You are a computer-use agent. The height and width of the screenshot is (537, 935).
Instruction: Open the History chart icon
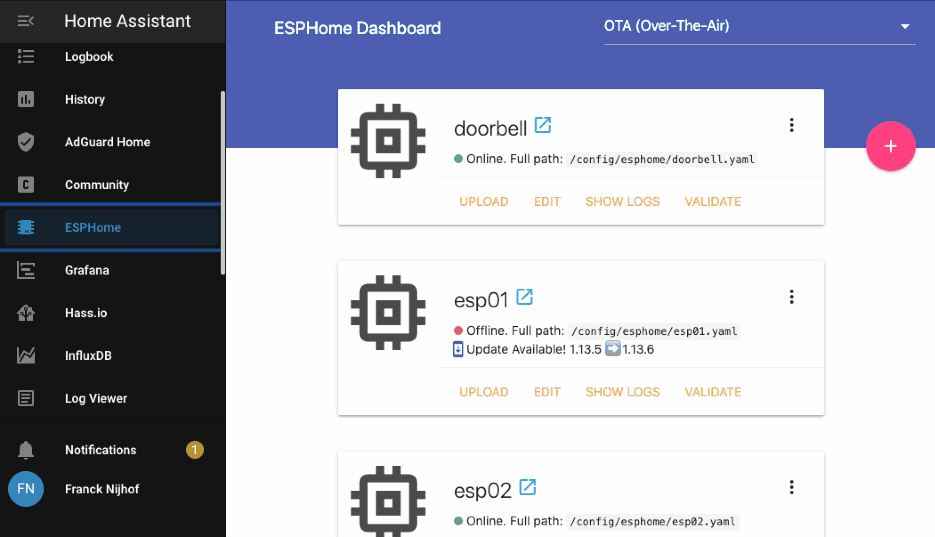[26, 99]
